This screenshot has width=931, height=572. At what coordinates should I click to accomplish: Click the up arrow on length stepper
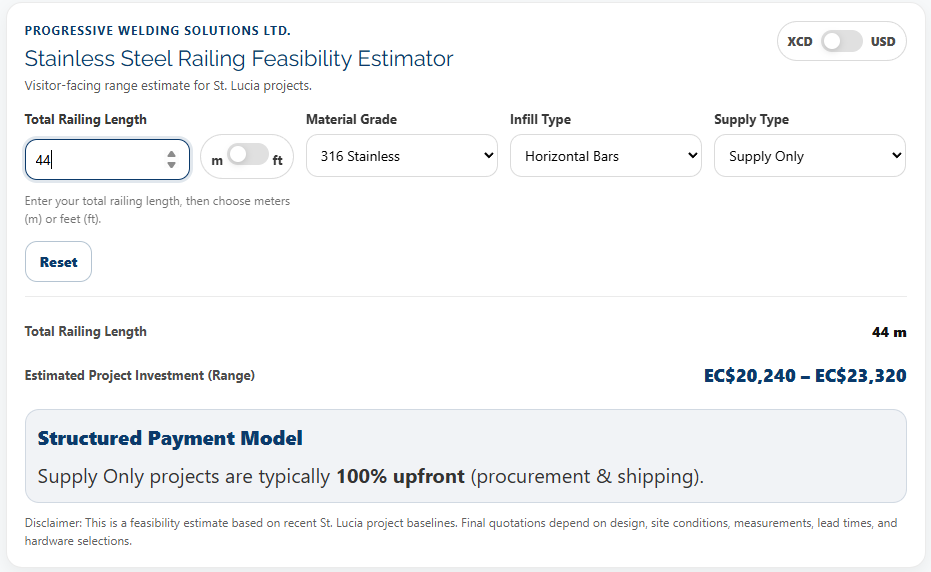pyautogui.click(x=172, y=153)
